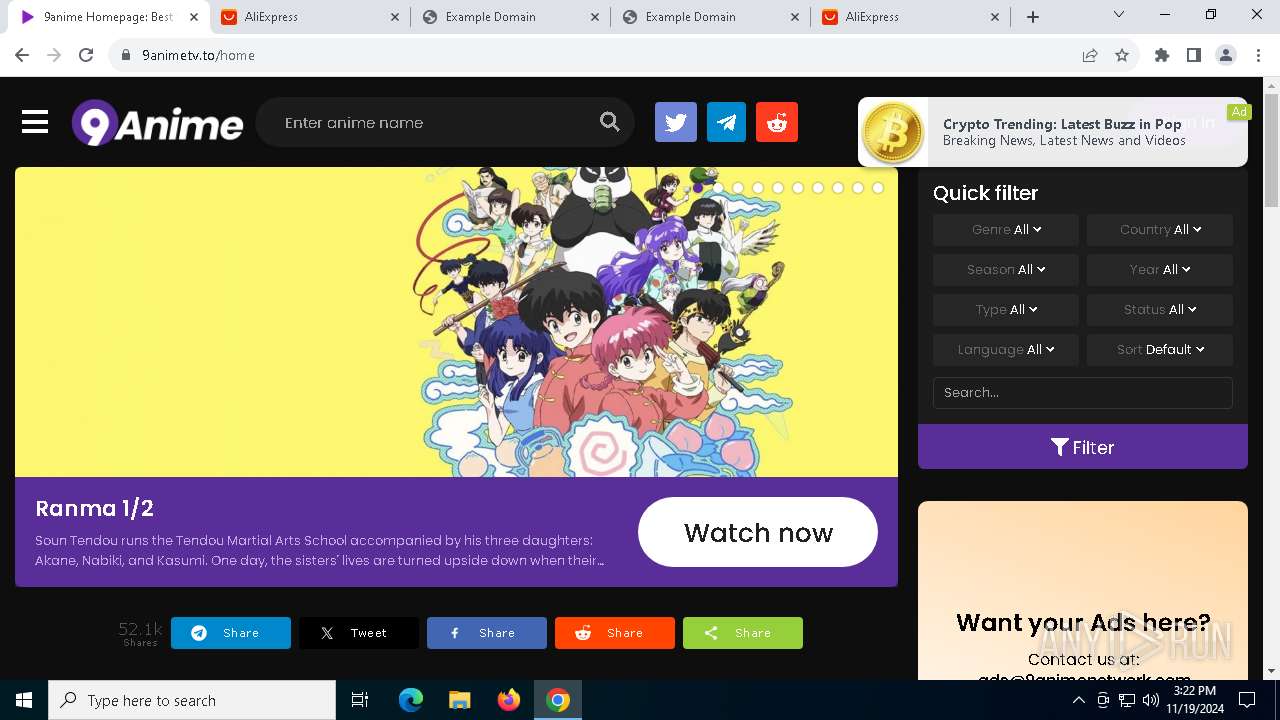Click the Ranma 1/2 banner image
This screenshot has width=1280, height=720.
456,322
